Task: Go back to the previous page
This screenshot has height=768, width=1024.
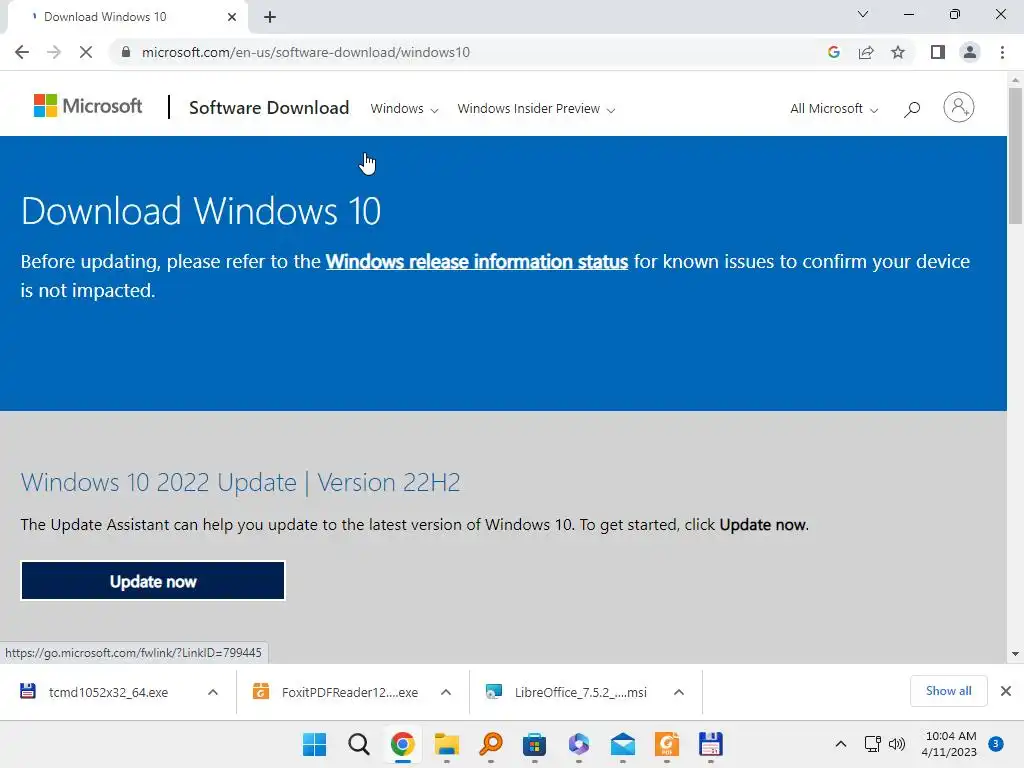Action: [x=22, y=52]
